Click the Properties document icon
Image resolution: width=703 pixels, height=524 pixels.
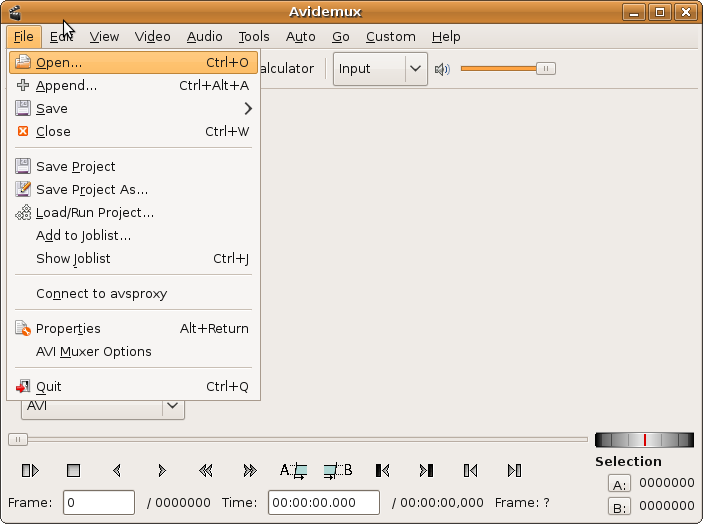click(23, 328)
